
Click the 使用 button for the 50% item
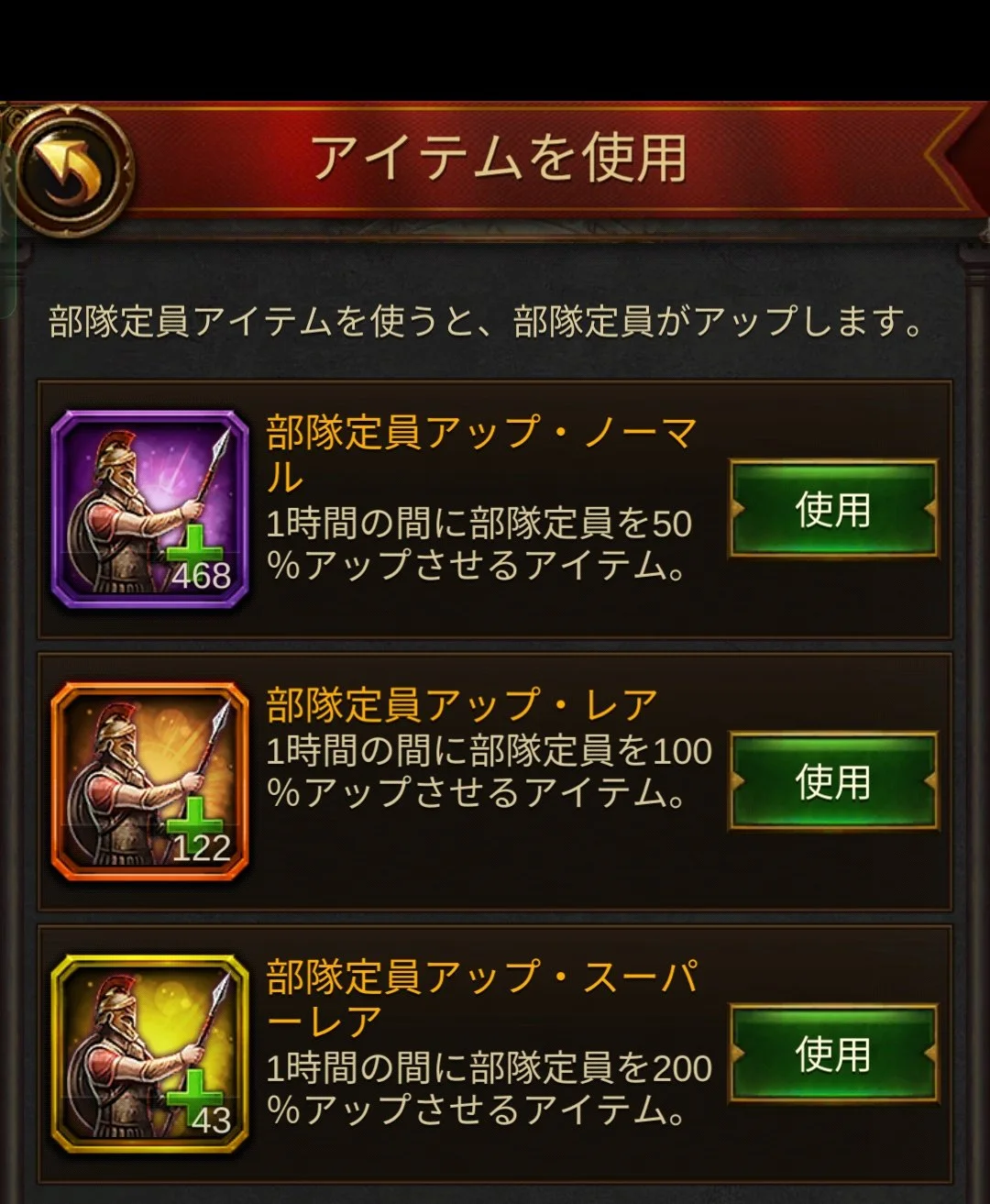(833, 510)
